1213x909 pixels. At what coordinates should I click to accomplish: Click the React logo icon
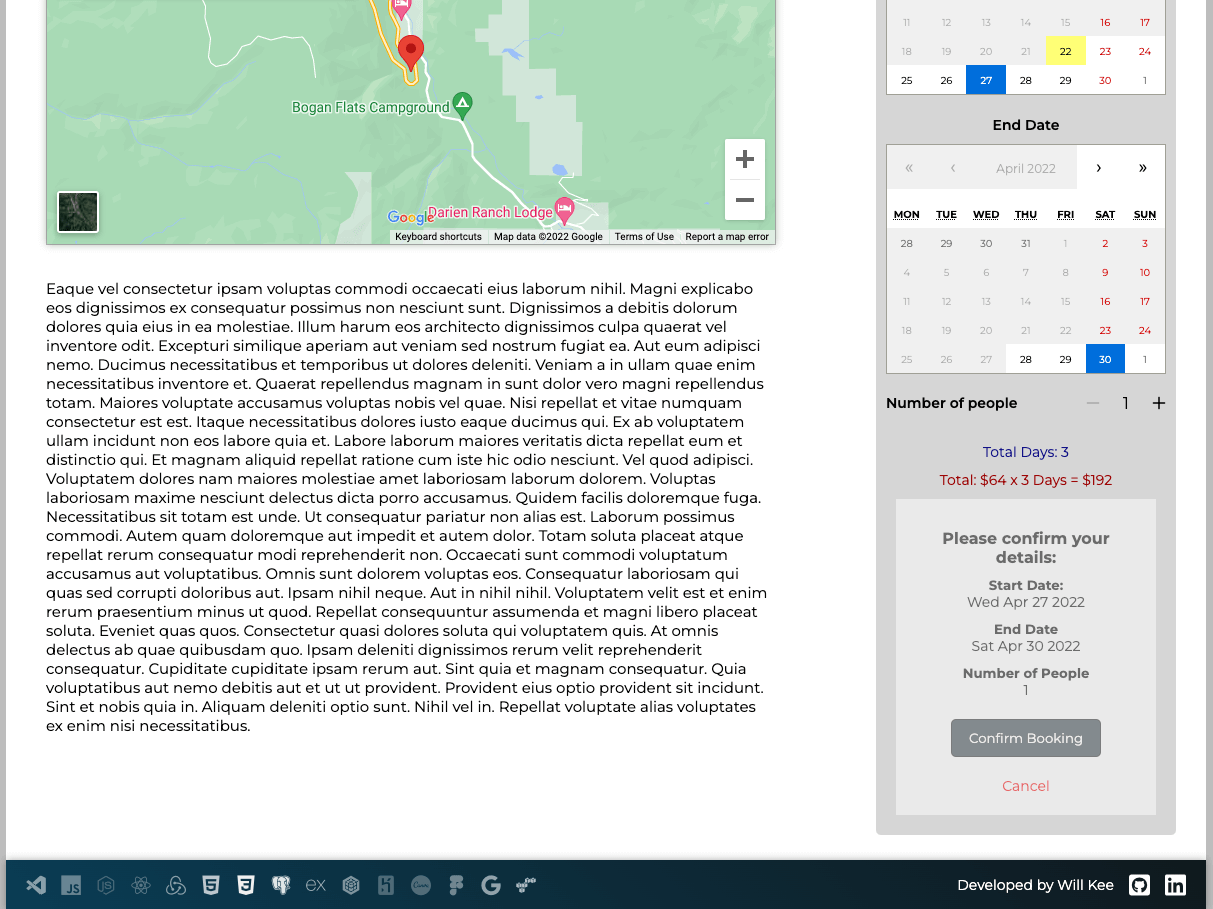click(141, 885)
